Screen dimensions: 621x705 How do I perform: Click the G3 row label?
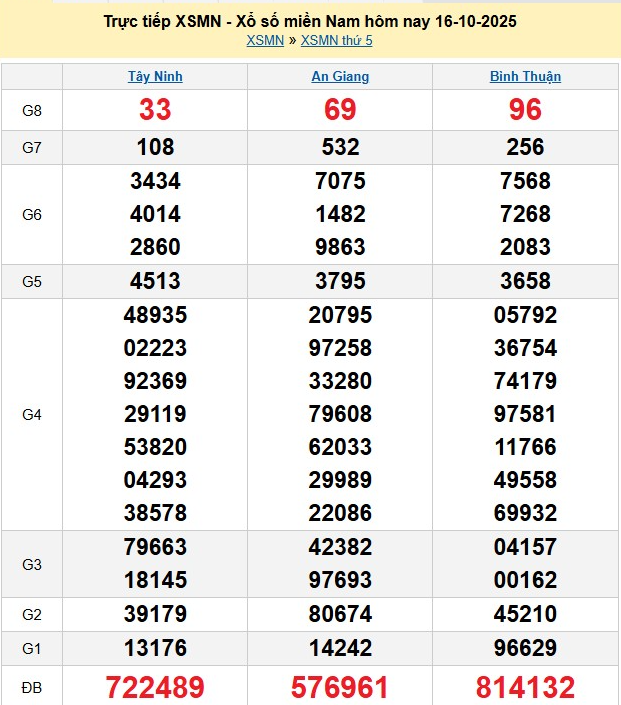pyautogui.click(x=32, y=564)
